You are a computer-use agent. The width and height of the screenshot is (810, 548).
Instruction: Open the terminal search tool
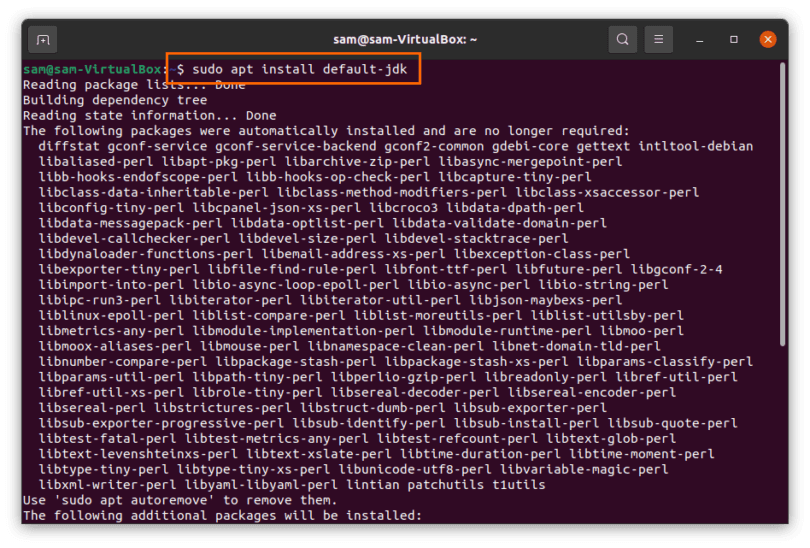tap(622, 40)
